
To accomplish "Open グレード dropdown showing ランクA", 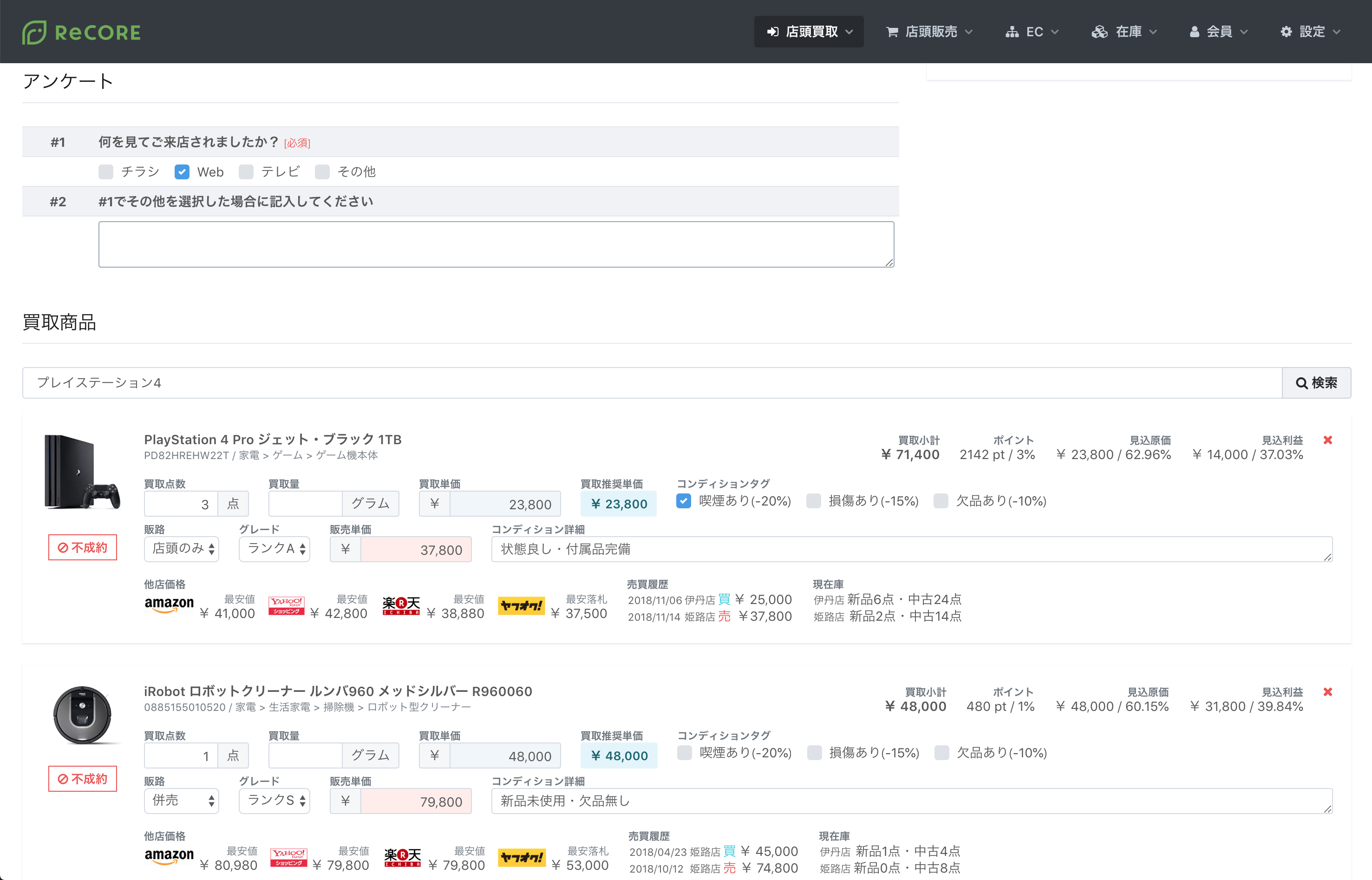I will point(274,549).
